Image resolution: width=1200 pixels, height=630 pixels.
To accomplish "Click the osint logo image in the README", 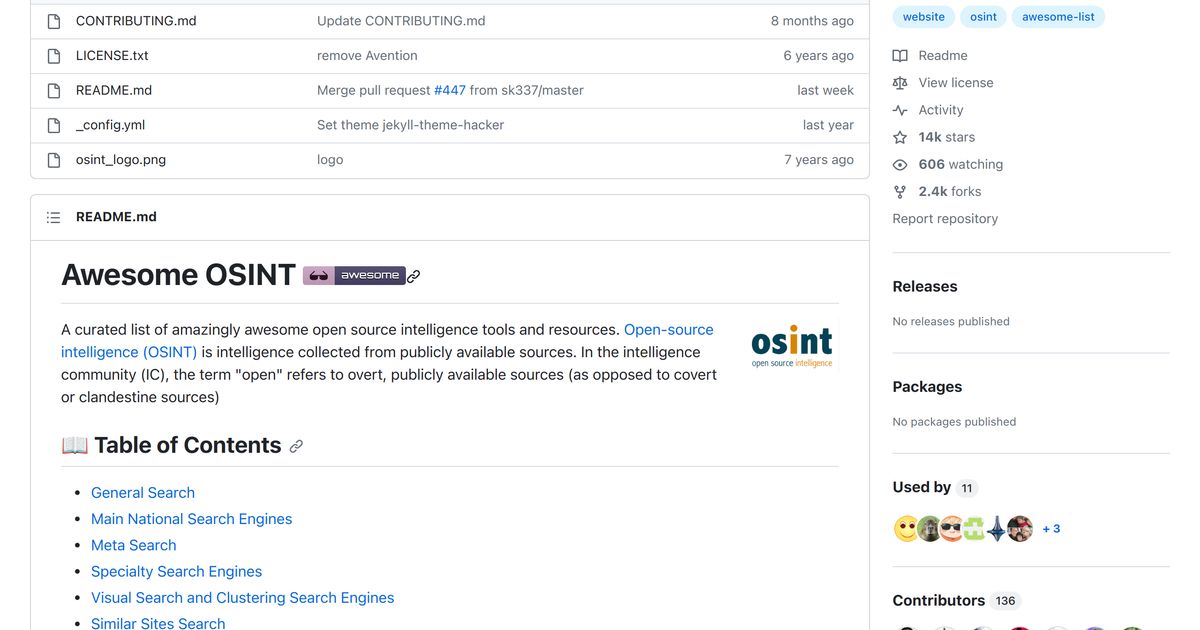I will [791, 345].
